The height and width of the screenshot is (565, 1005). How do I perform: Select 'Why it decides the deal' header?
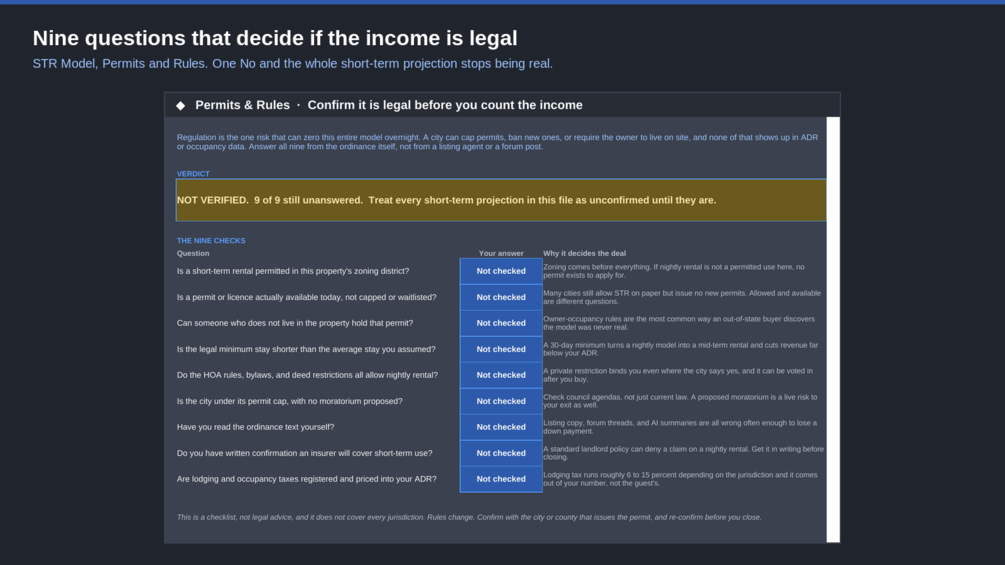click(585, 253)
